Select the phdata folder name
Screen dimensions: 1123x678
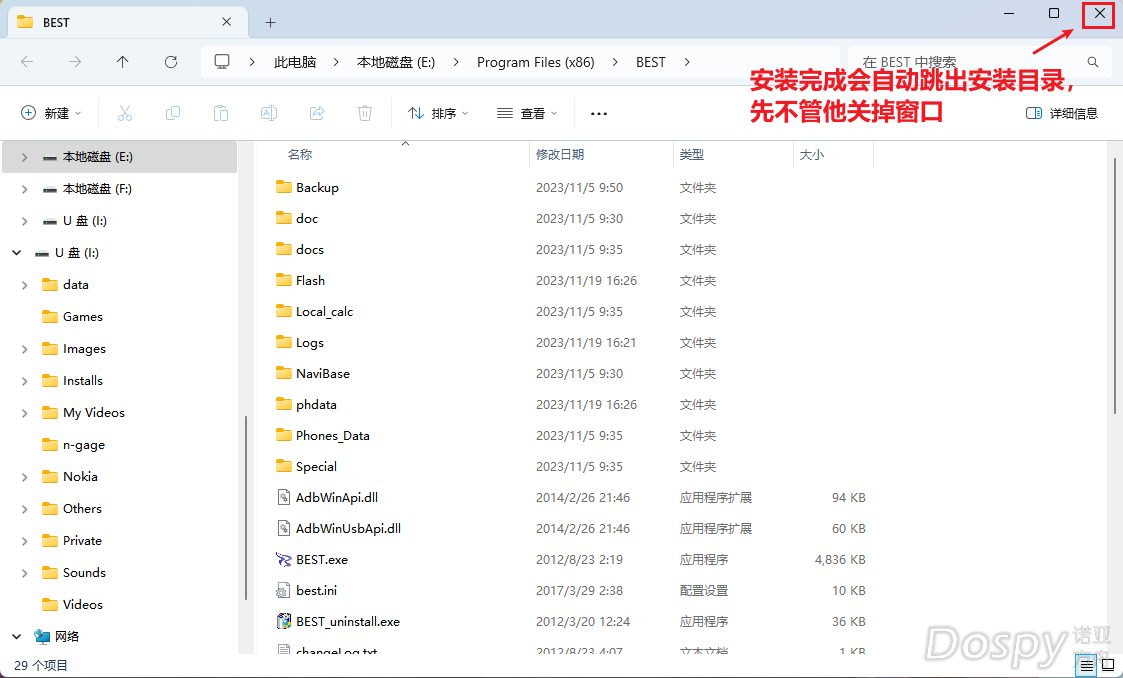click(317, 405)
